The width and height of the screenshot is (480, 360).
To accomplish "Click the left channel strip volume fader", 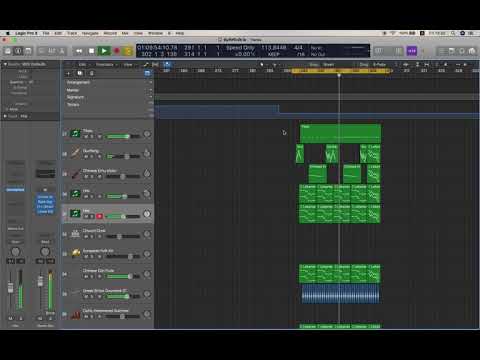I will pos(11,287).
